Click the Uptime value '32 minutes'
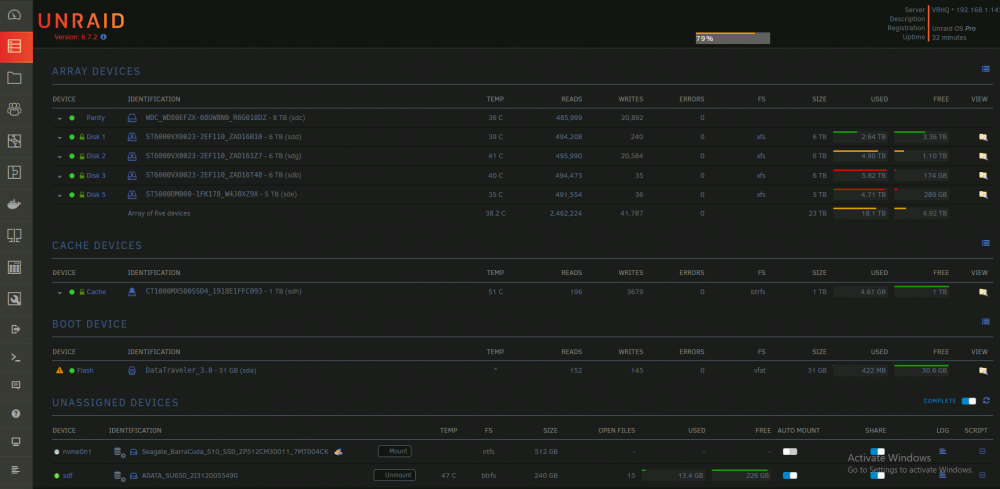The height and width of the screenshot is (489, 1000). (949, 38)
